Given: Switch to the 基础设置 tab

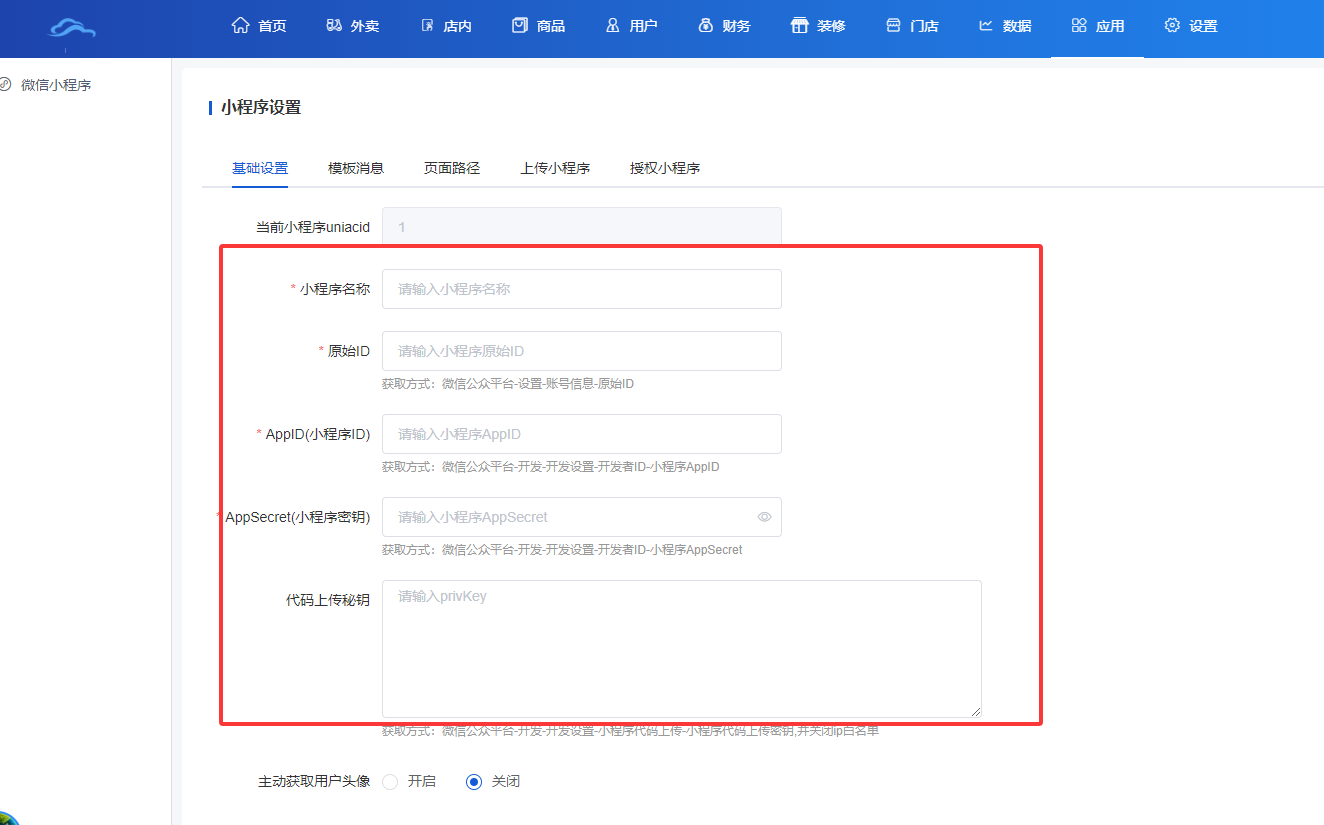Looking at the screenshot, I should tap(260, 168).
